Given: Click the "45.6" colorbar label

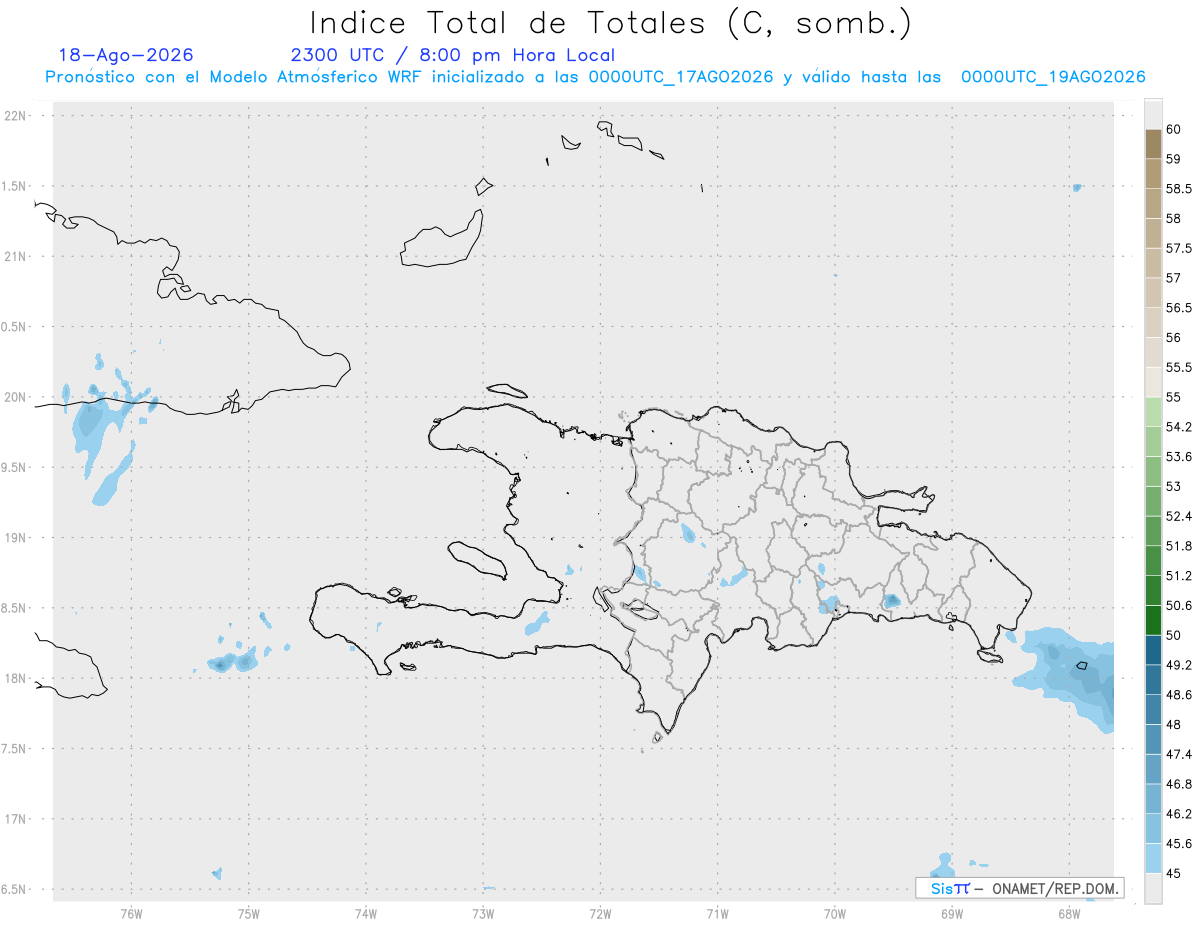Looking at the screenshot, I should [1179, 843].
